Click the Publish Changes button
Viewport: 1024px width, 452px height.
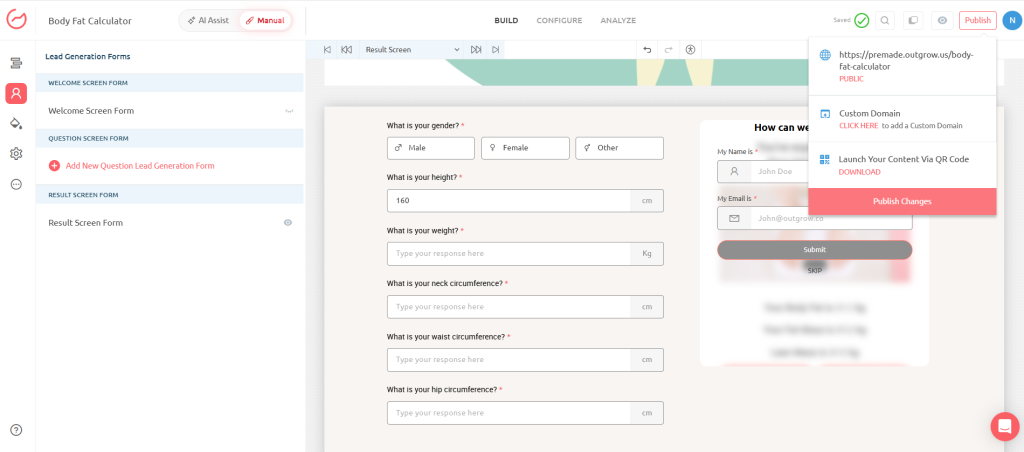pos(902,201)
